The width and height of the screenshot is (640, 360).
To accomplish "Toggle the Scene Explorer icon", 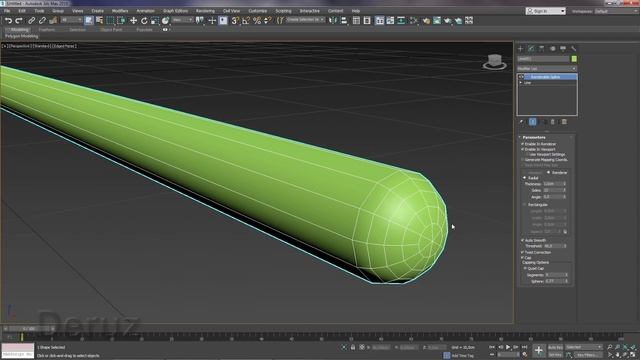I will point(356,20).
